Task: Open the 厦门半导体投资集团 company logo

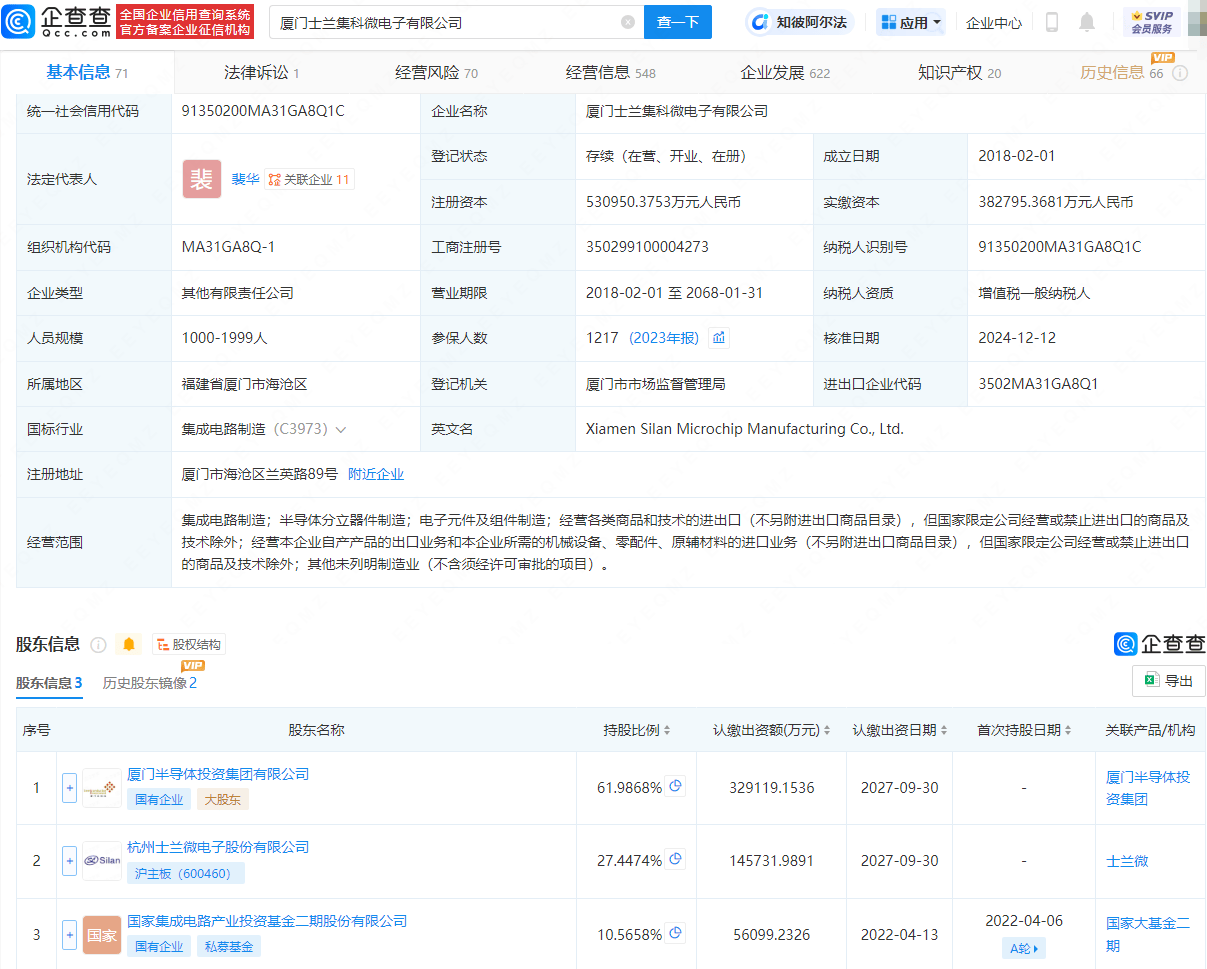Action: [101, 788]
